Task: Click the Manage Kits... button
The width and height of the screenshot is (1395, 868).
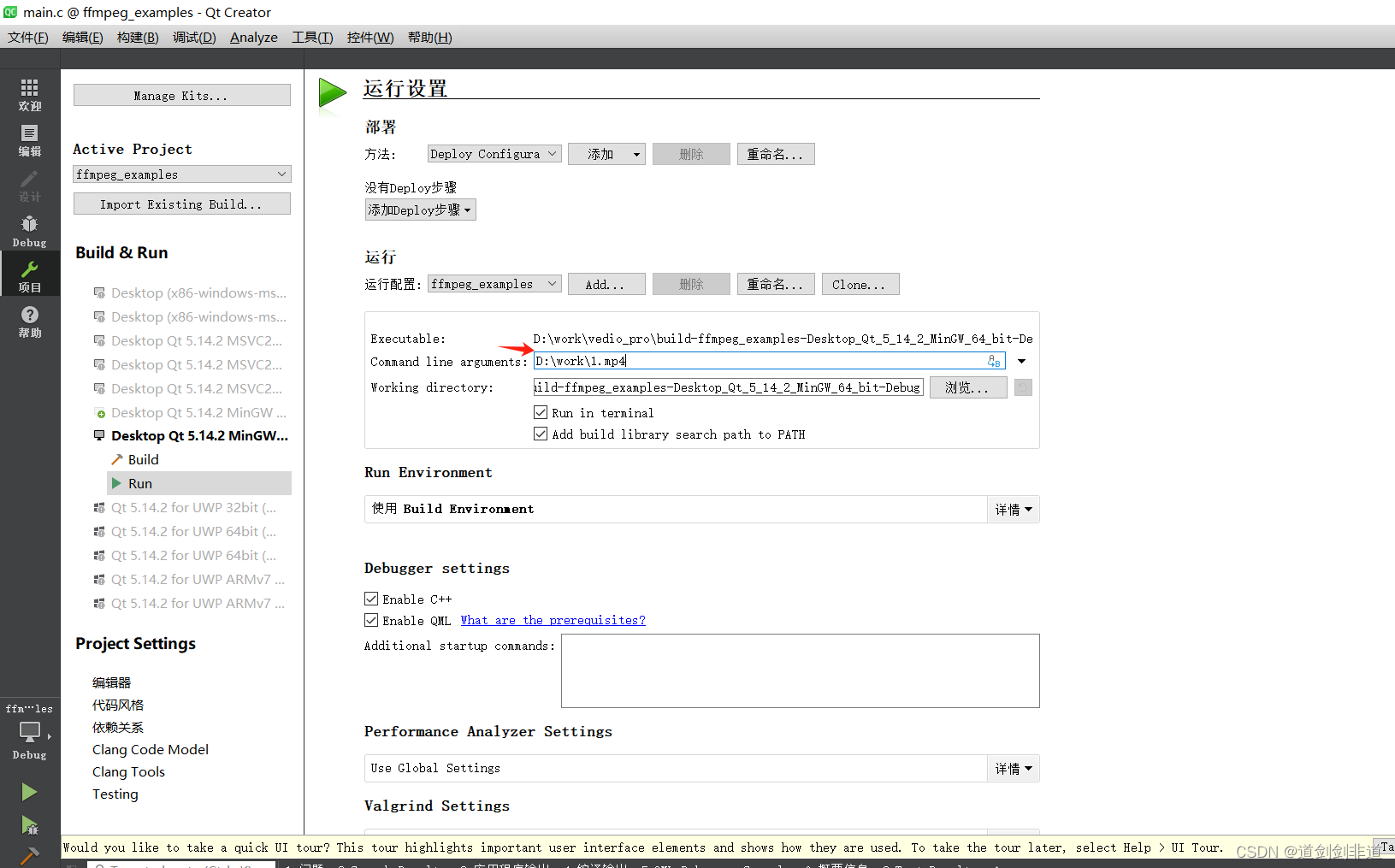Action: click(x=182, y=95)
